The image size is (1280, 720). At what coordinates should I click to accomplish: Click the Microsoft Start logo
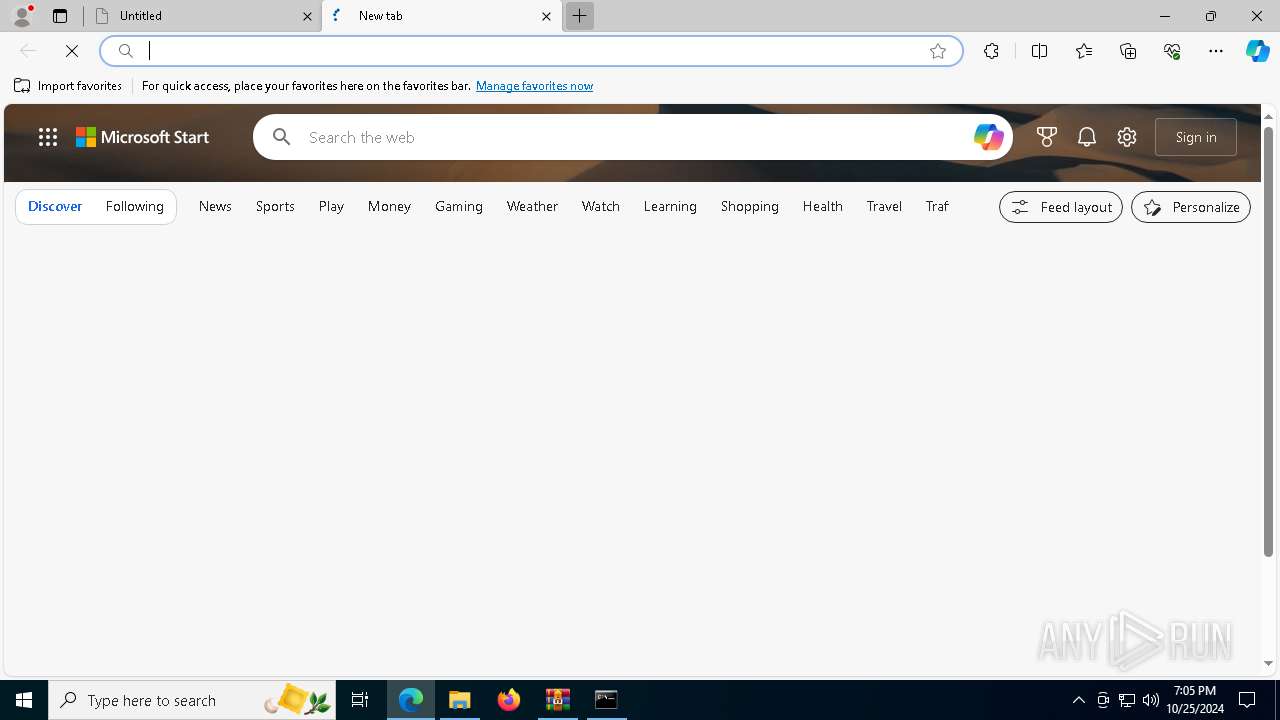click(x=143, y=137)
